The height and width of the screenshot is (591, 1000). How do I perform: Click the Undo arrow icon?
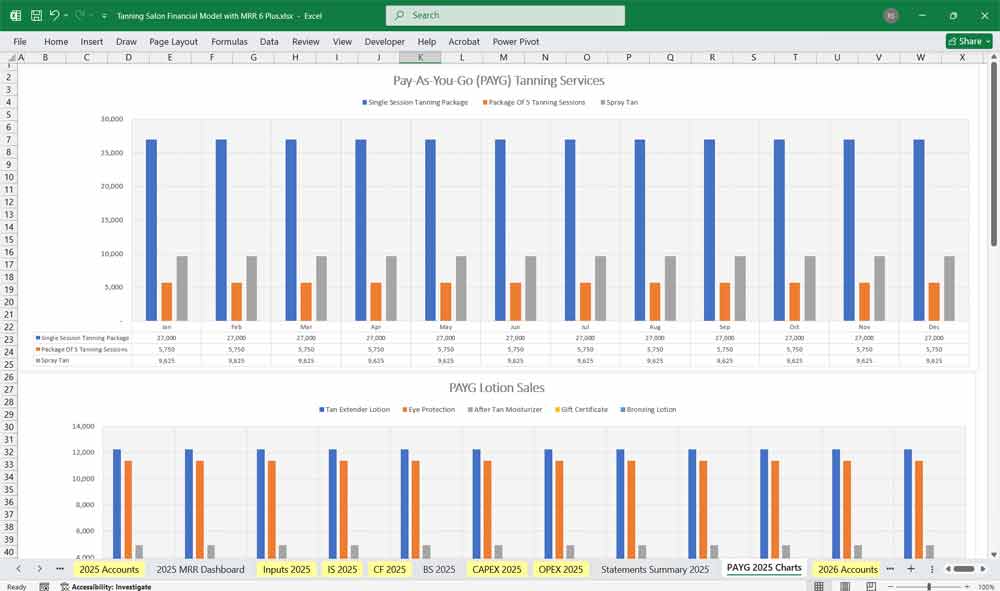[x=54, y=16]
